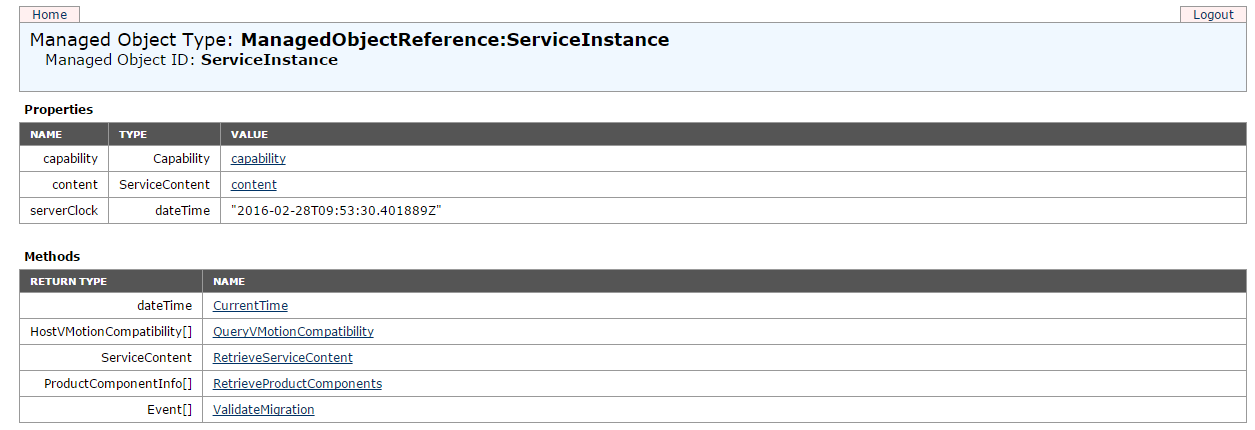Open the RetrieveProductComponents method link

coord(297,384)
